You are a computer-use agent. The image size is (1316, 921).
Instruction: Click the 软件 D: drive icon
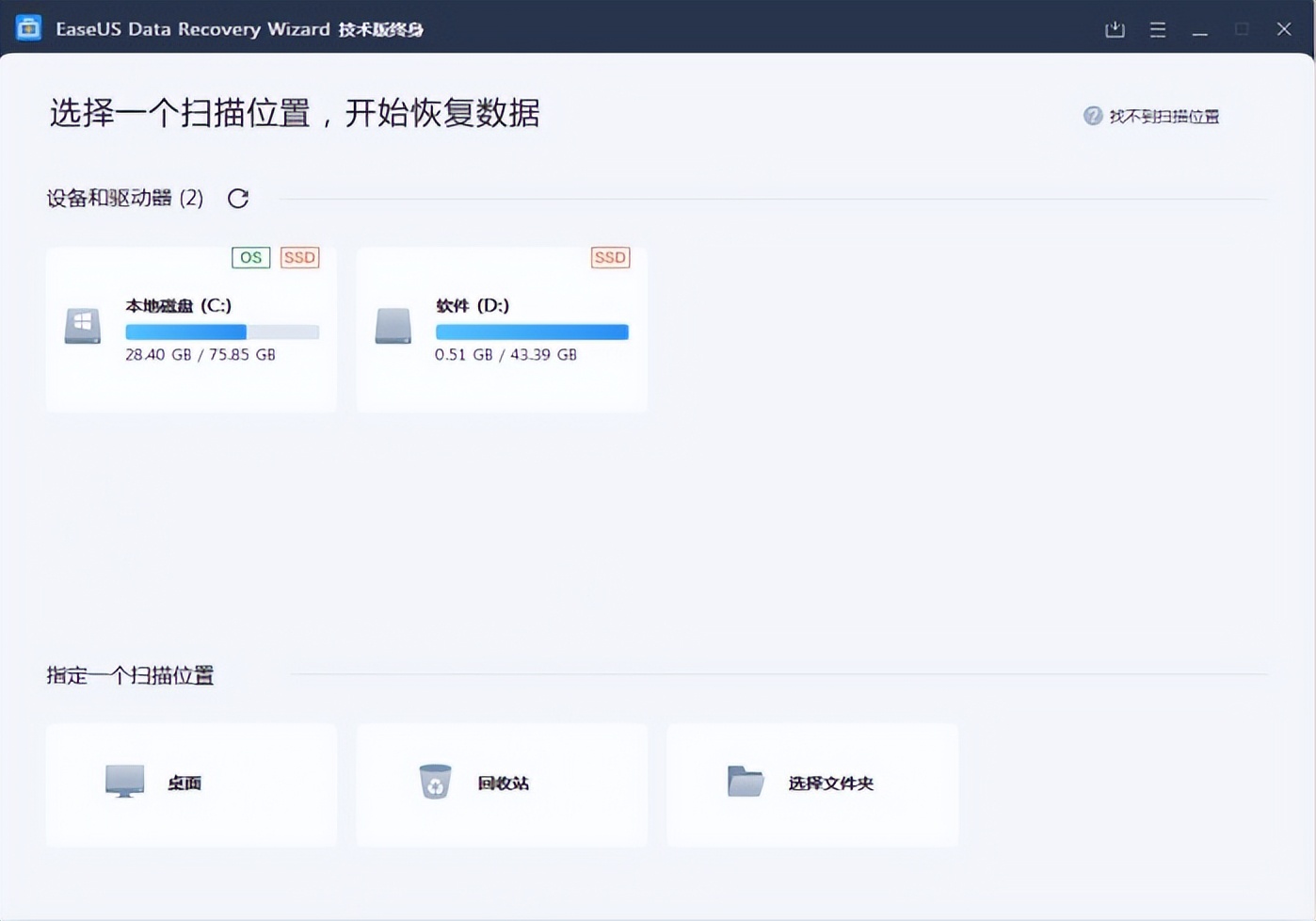pos(393,326)
